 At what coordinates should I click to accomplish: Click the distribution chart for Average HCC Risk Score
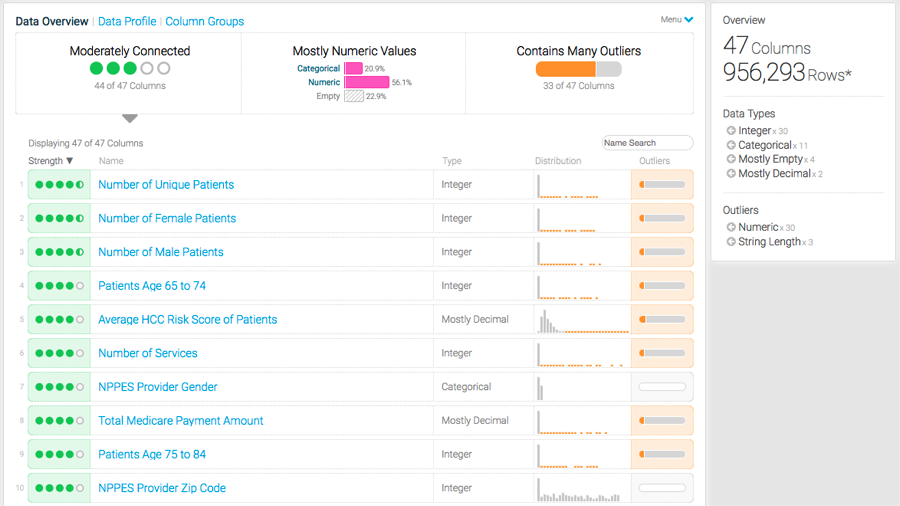[582, 320]
